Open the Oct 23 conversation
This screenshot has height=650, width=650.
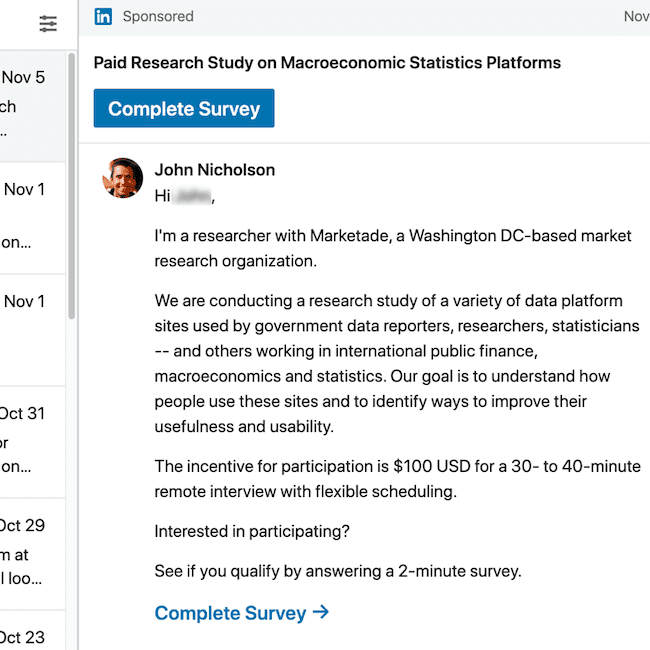pyautogui.click(x=32, y=631)
